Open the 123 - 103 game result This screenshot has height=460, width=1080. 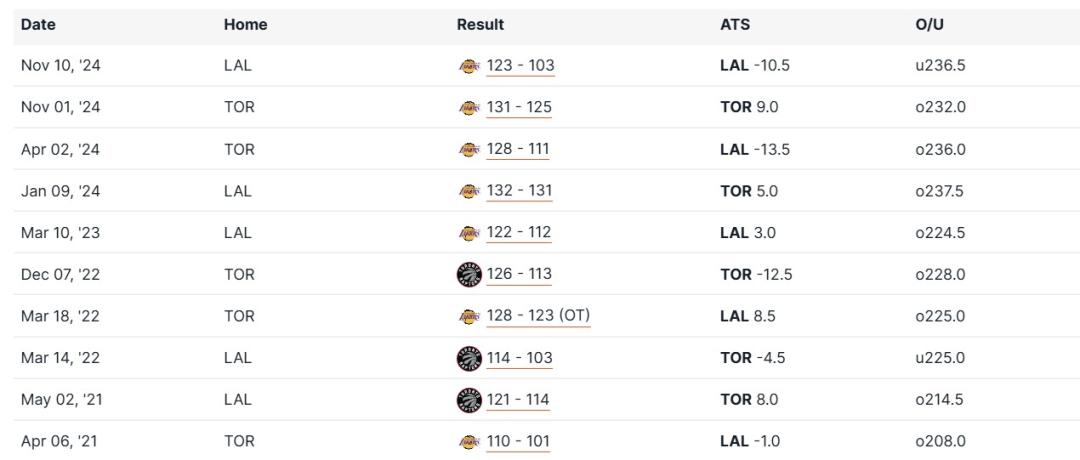coord(520,66)
